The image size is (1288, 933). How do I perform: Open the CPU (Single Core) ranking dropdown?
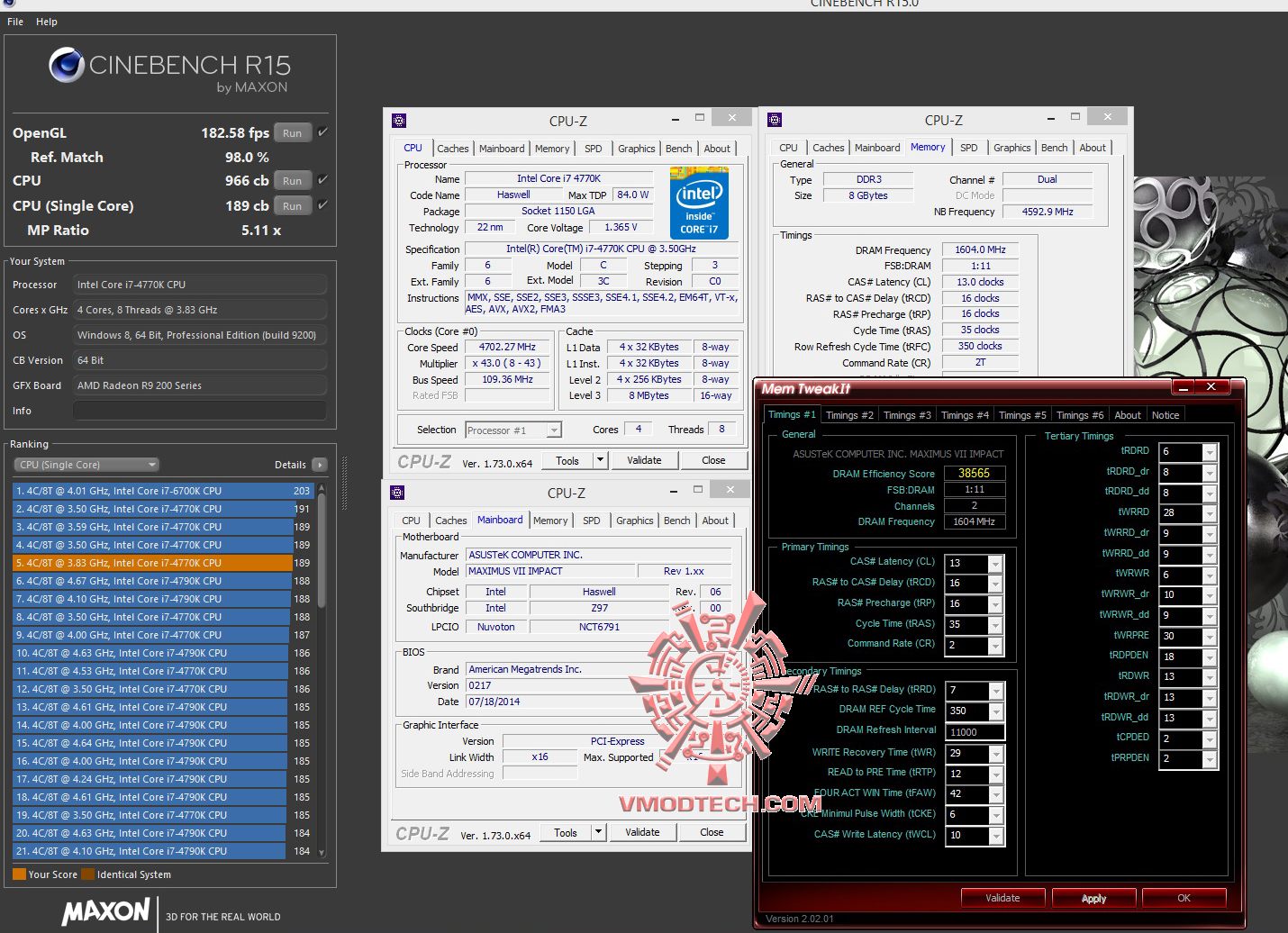(x=86, y=465)
